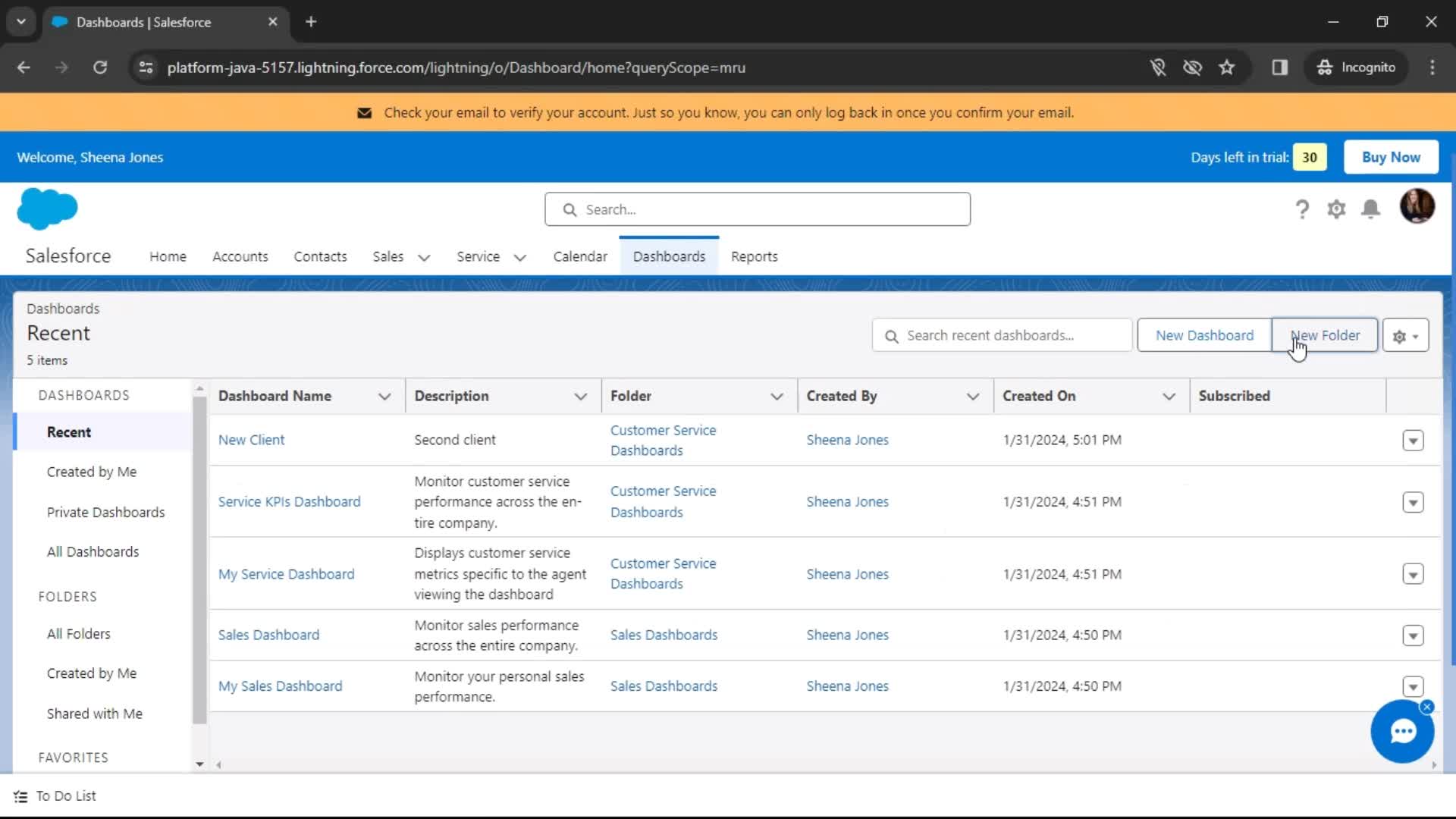Go to the Reports tab
Screen dimensions: 1456x819
pos(754,256)
